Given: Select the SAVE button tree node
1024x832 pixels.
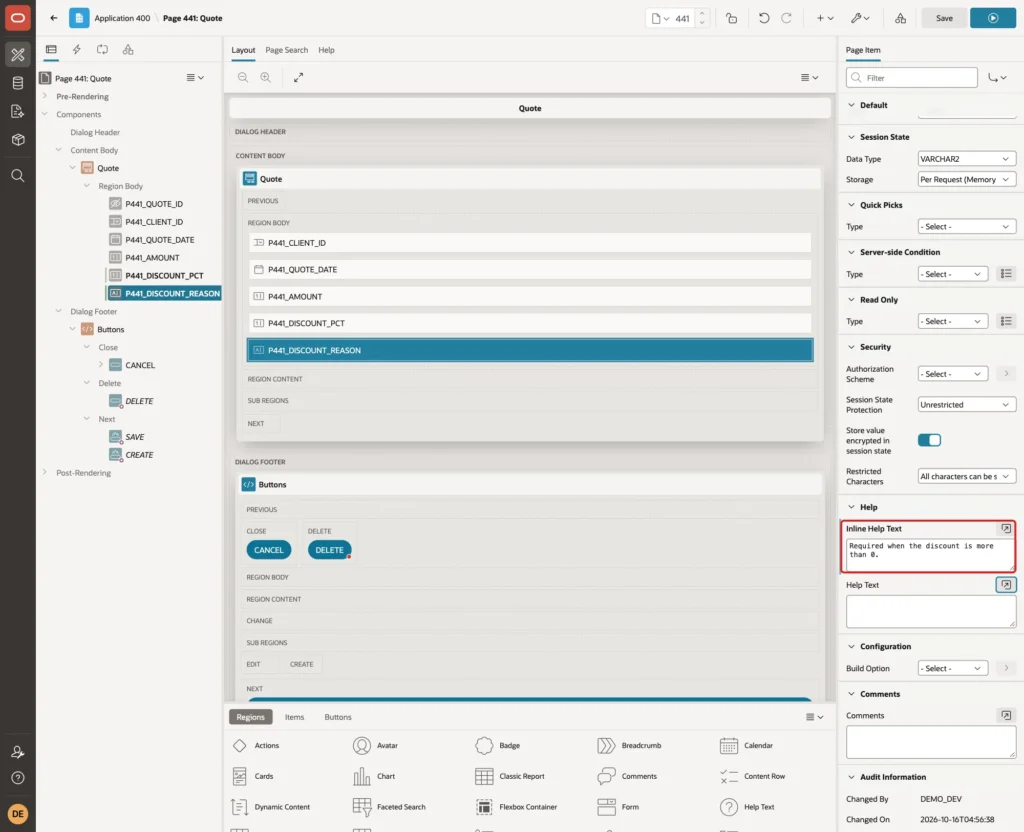Looking at the screenshot, I should click(x=135, y=437).
